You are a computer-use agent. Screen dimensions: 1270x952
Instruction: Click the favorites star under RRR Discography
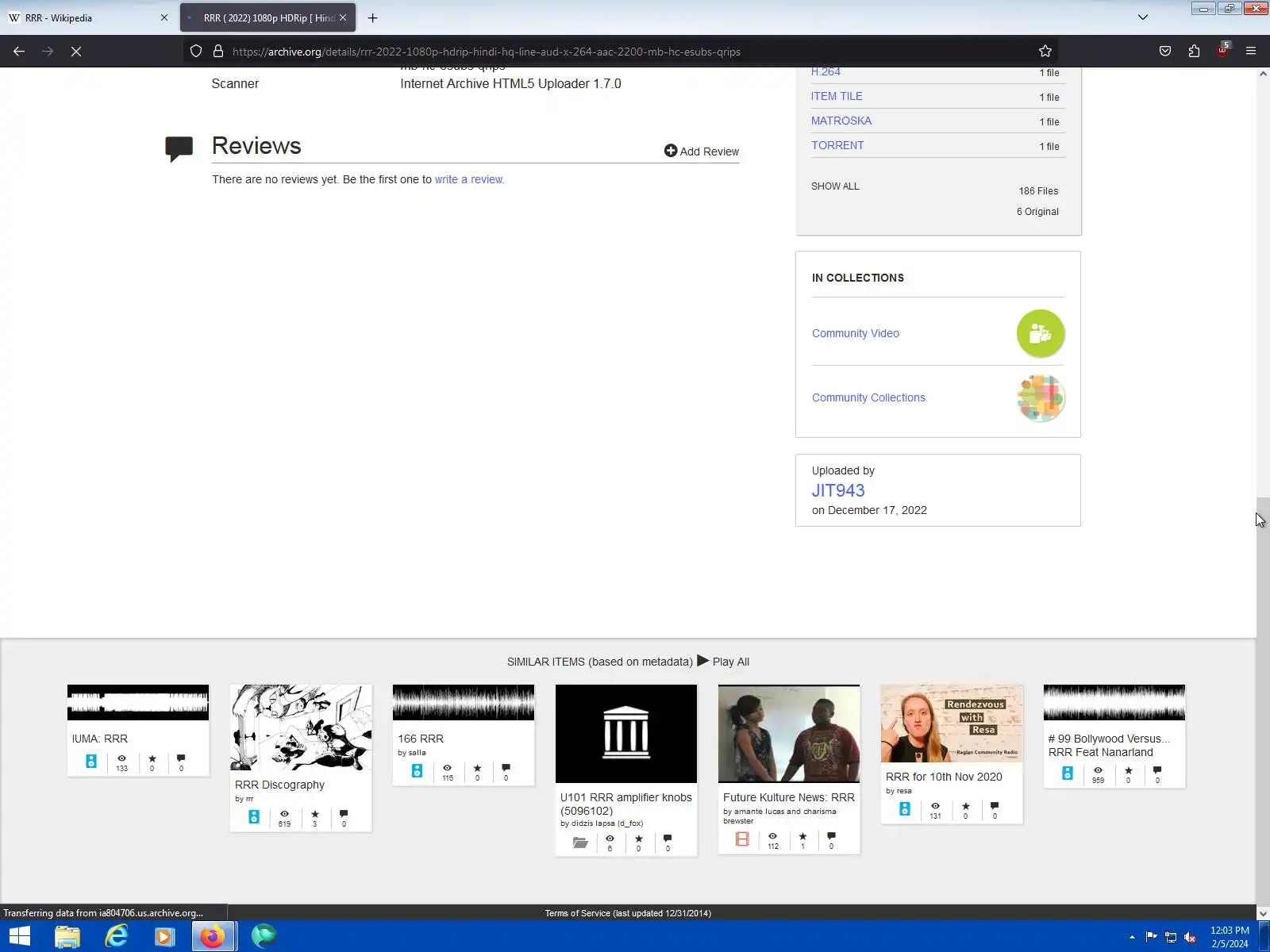coord(315,814)
